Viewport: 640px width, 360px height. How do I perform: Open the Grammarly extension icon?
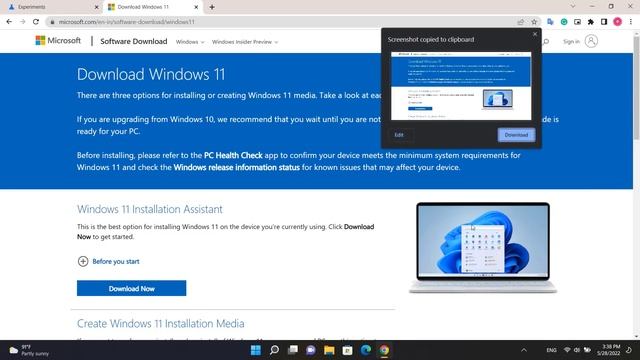[x=564, y=22]
